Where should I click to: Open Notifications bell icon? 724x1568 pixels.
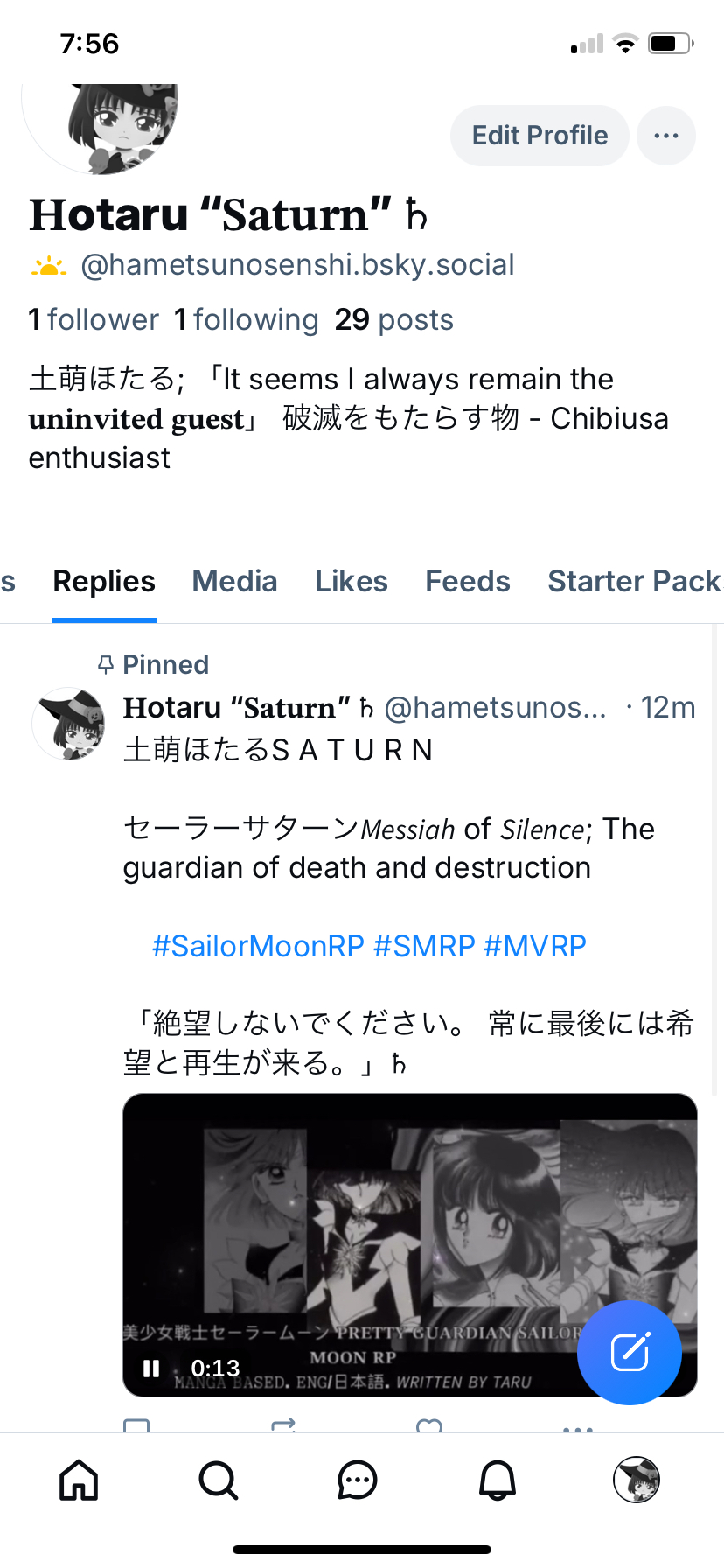(497, 1480)
